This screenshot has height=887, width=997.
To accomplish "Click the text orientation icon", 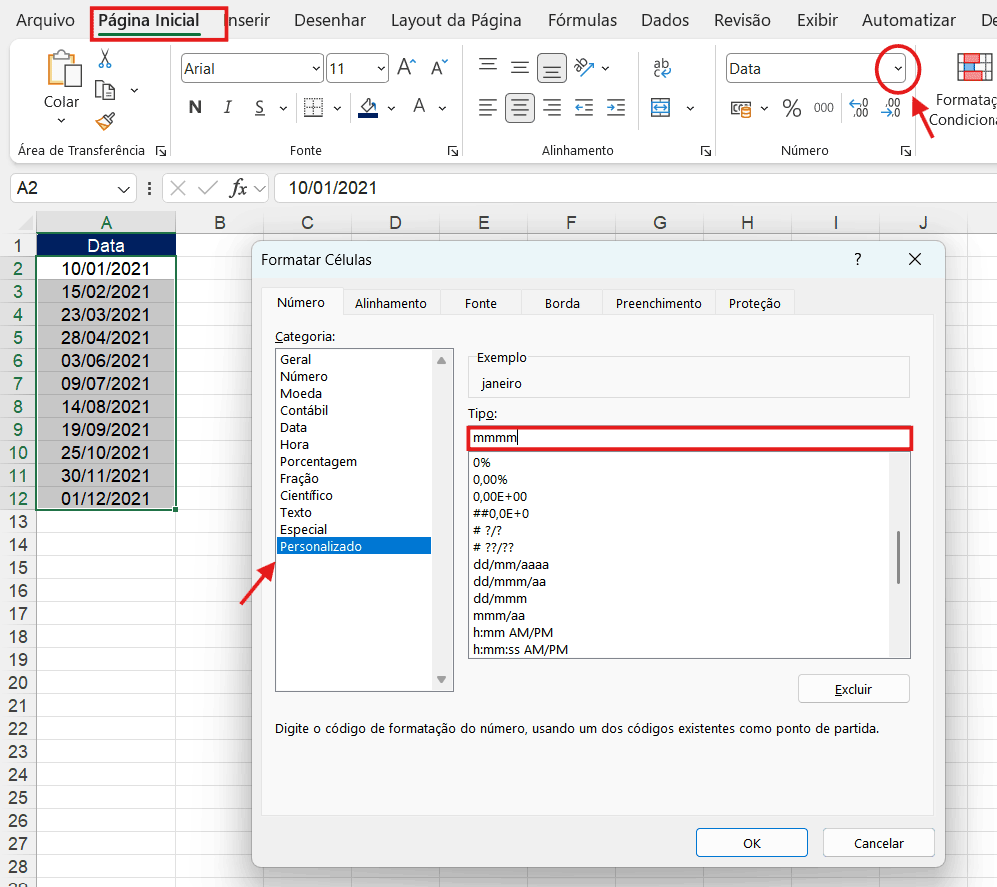I will (x=584, y=67).
